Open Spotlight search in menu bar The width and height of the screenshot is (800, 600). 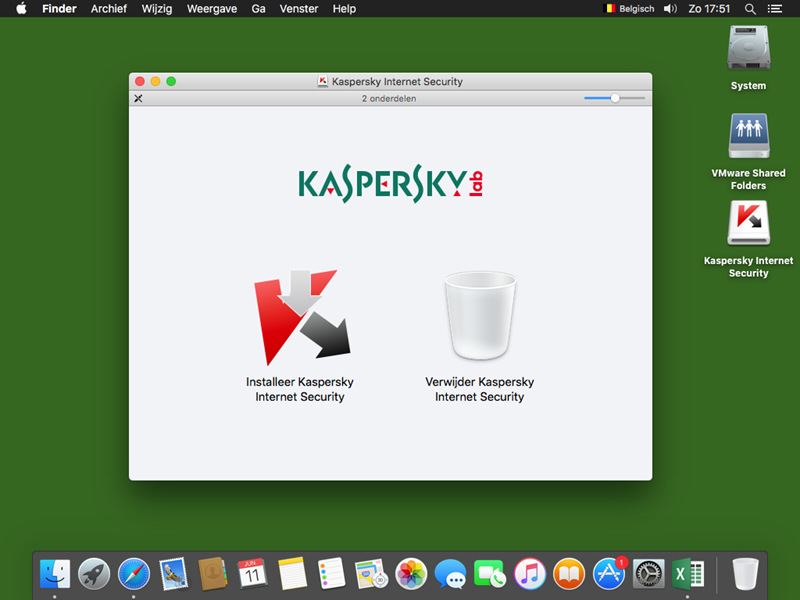click(751, 9)
